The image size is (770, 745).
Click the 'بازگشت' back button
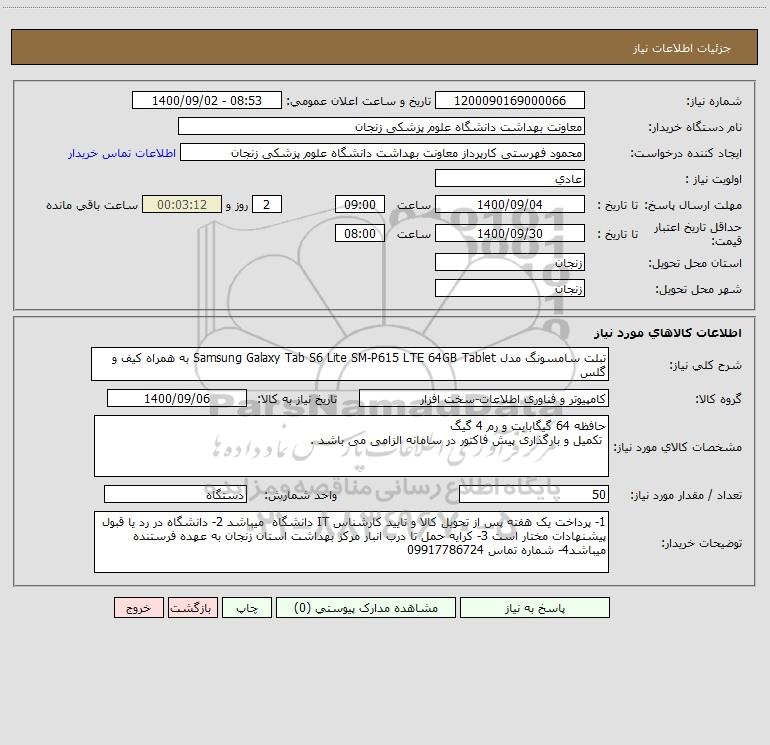pos(192,607)
